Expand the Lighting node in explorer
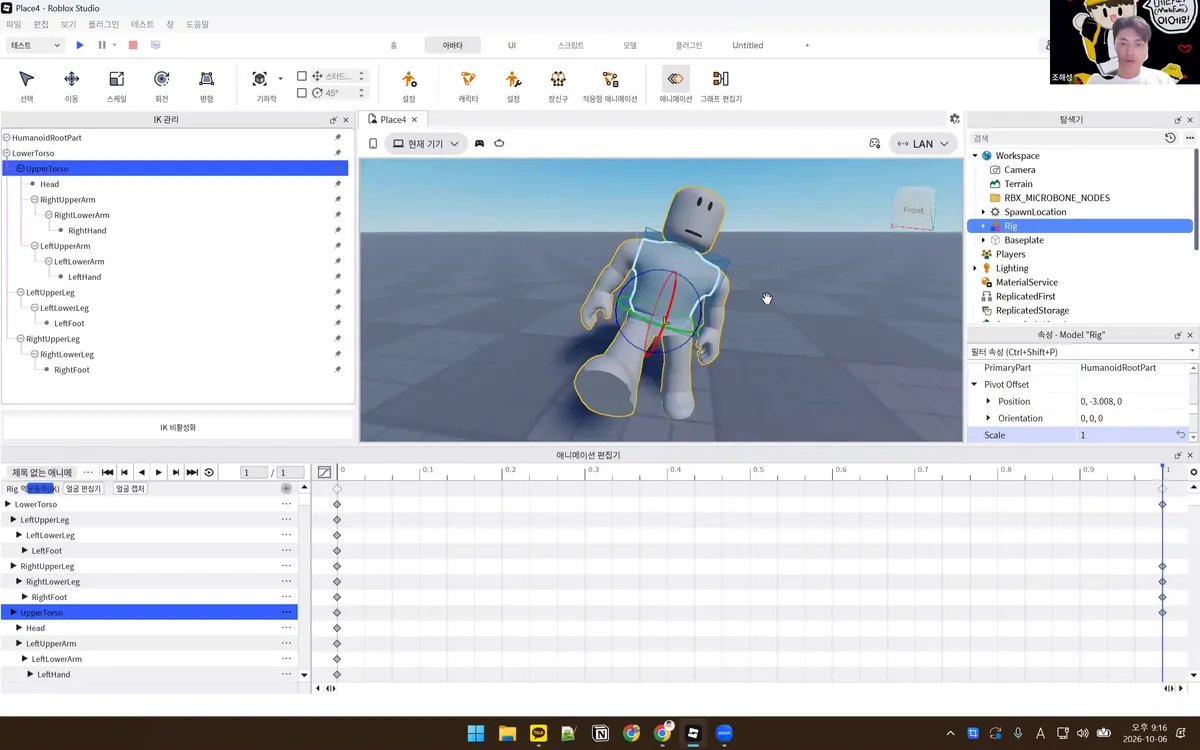1200x750 pixels. coord(975,268)
